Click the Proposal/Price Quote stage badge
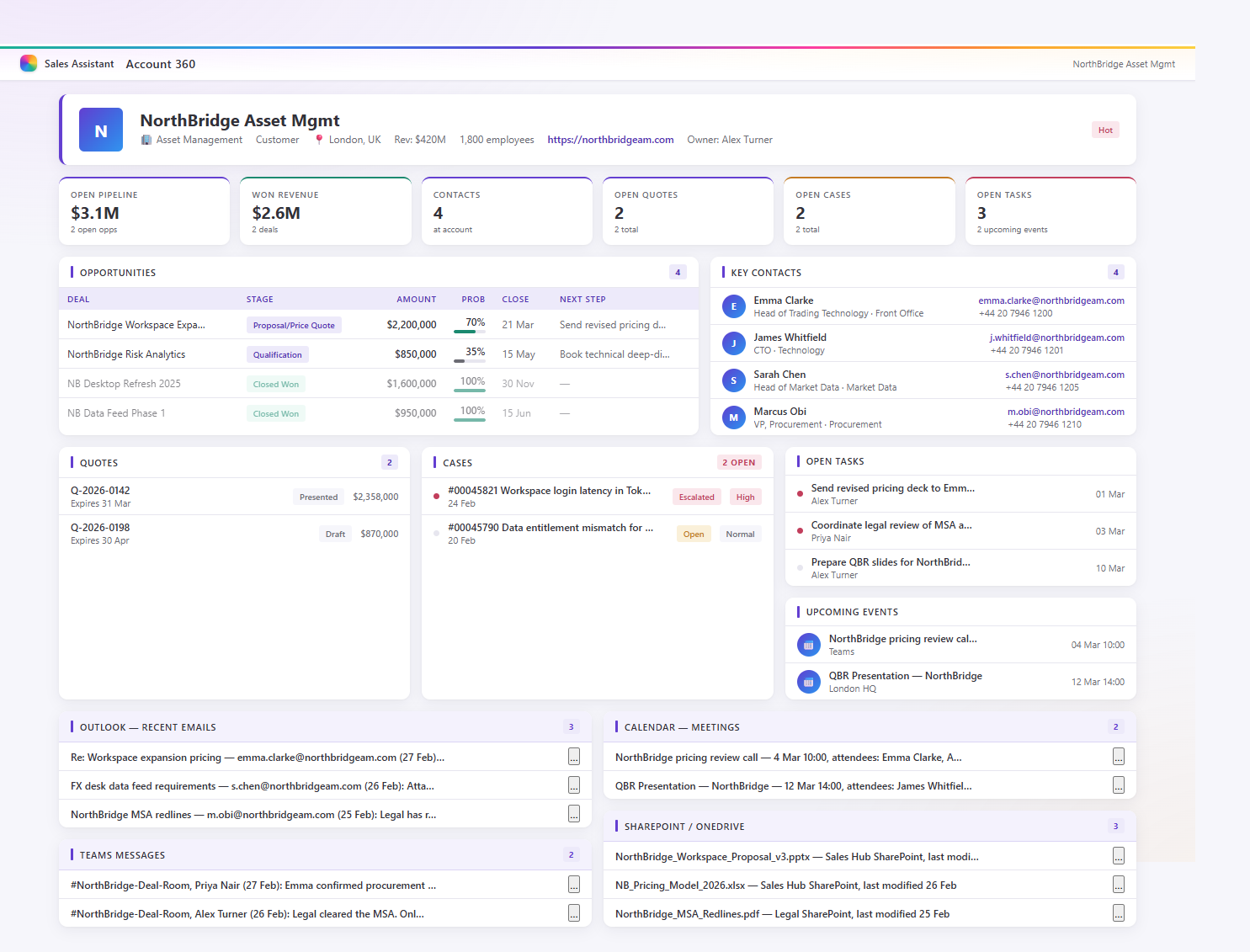Image resolution: width=1250 pixels, height=952 pixels. tap(294, 325)
